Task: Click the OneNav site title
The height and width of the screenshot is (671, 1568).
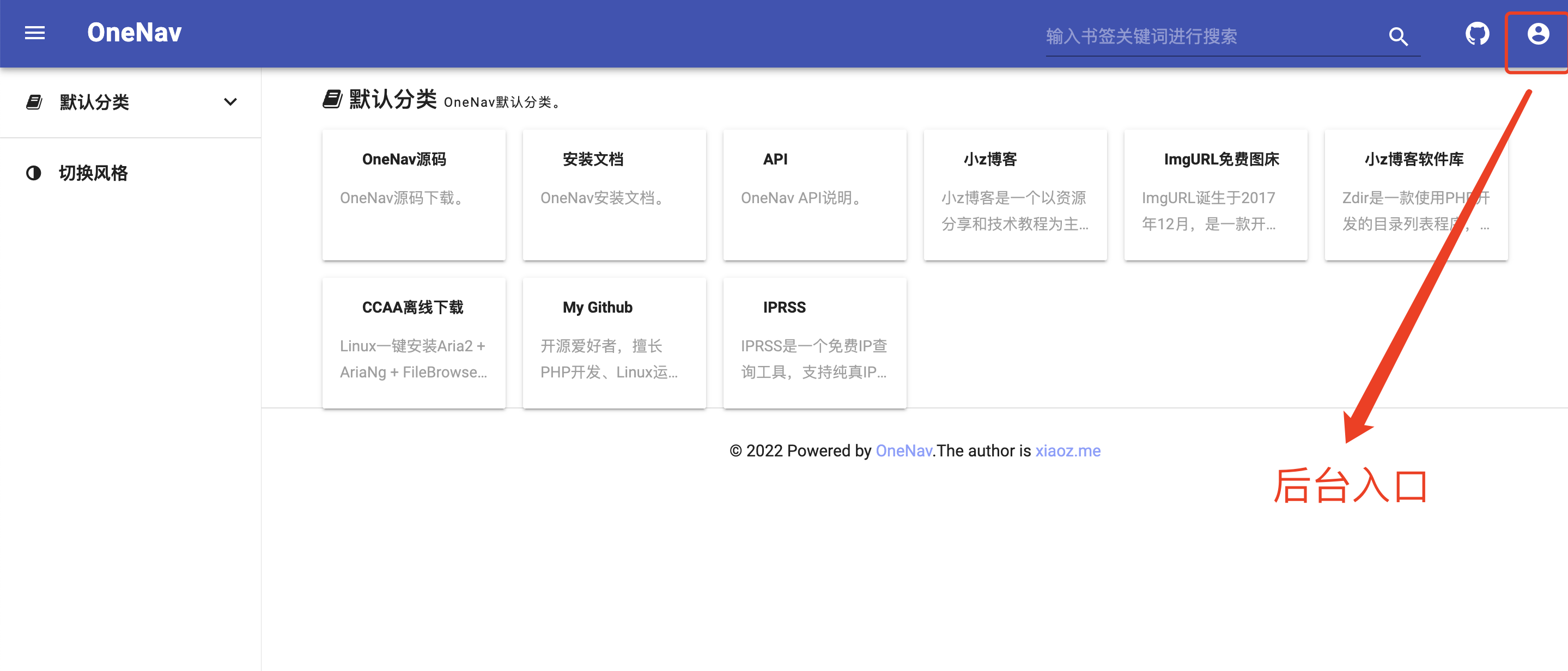Action: coord(134,33)
